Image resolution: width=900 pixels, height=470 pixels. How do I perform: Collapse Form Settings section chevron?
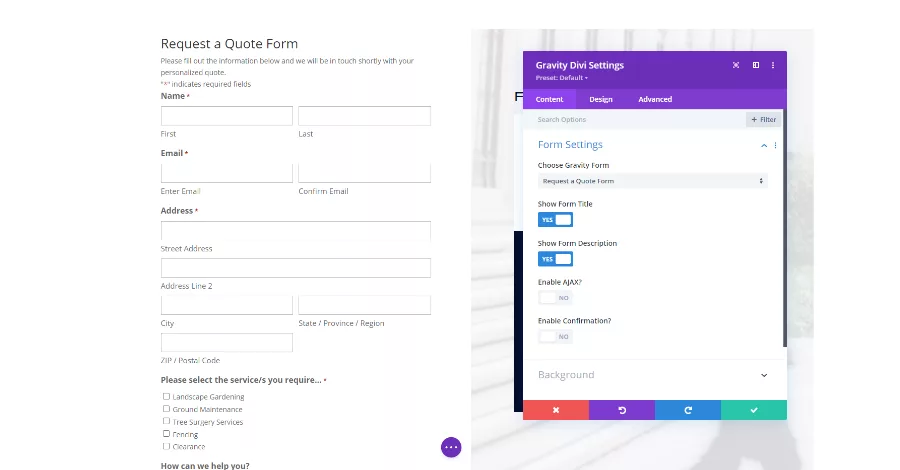point(764,145)
